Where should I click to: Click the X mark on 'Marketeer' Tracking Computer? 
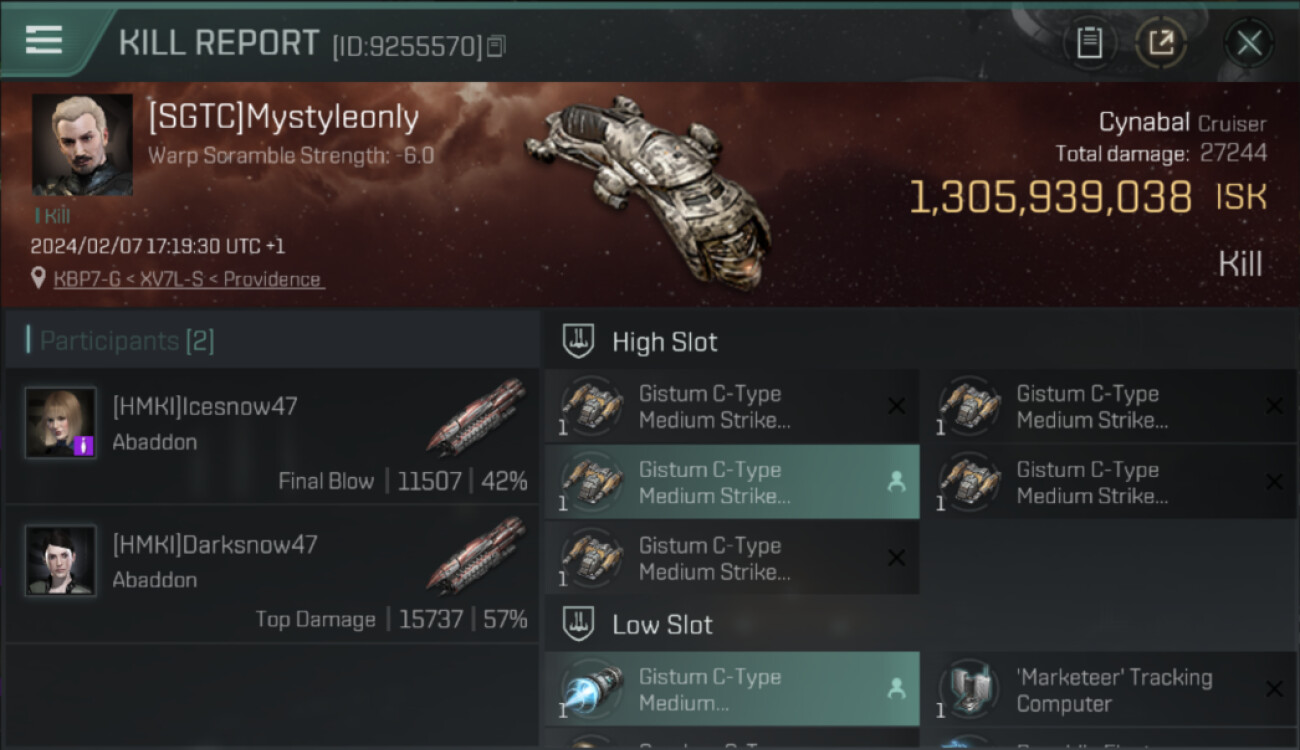[1274, 689]
